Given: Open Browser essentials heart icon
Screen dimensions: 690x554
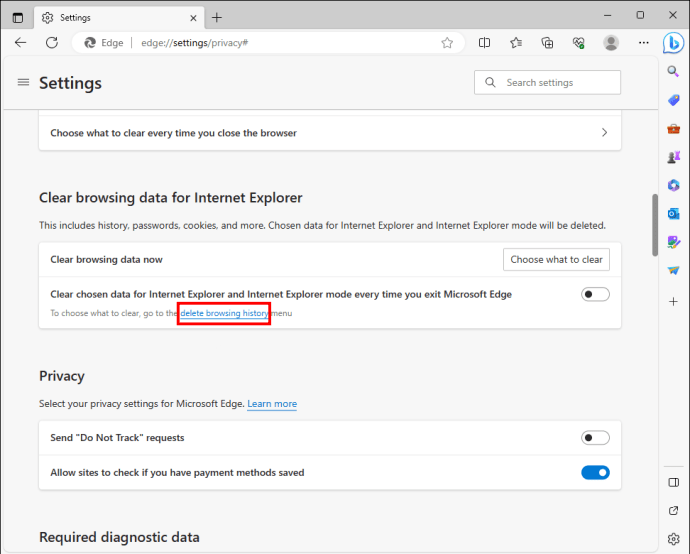Looking at the screenshot, I should point(578,43).
